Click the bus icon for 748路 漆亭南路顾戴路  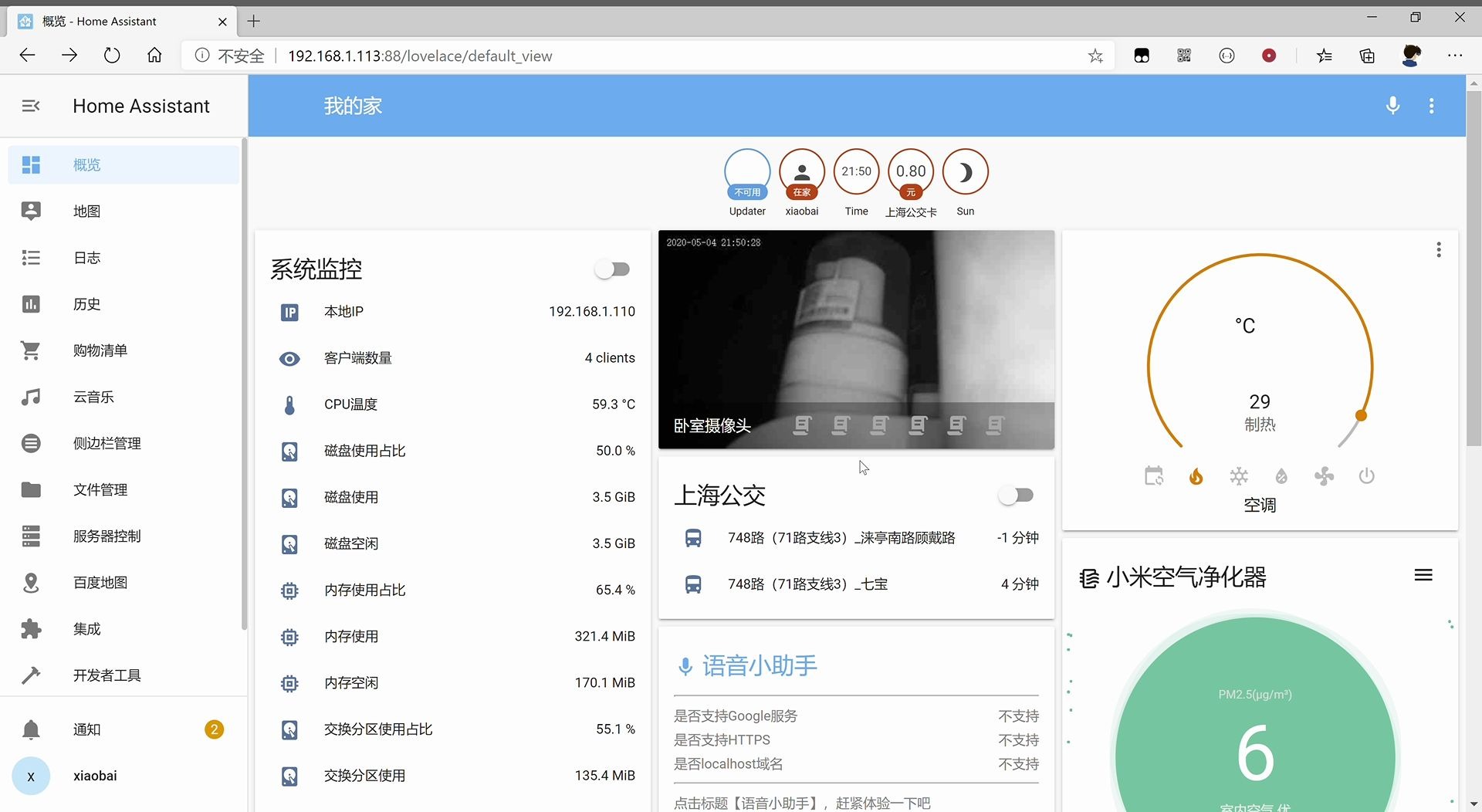click(x=693, y=538)
